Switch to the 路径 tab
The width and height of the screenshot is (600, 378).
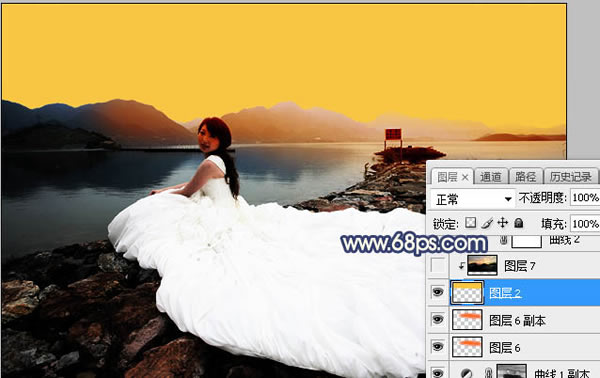tap(525, 177)
